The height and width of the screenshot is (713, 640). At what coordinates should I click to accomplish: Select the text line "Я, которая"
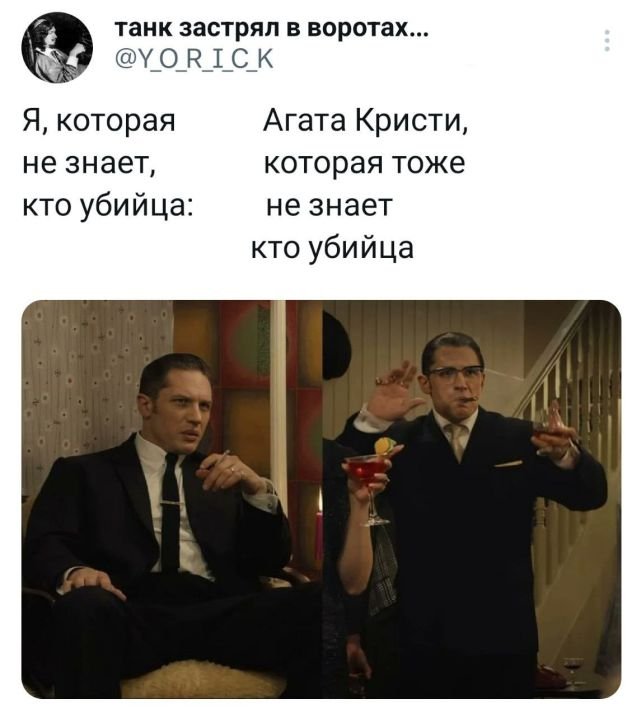tap(99, 122)
